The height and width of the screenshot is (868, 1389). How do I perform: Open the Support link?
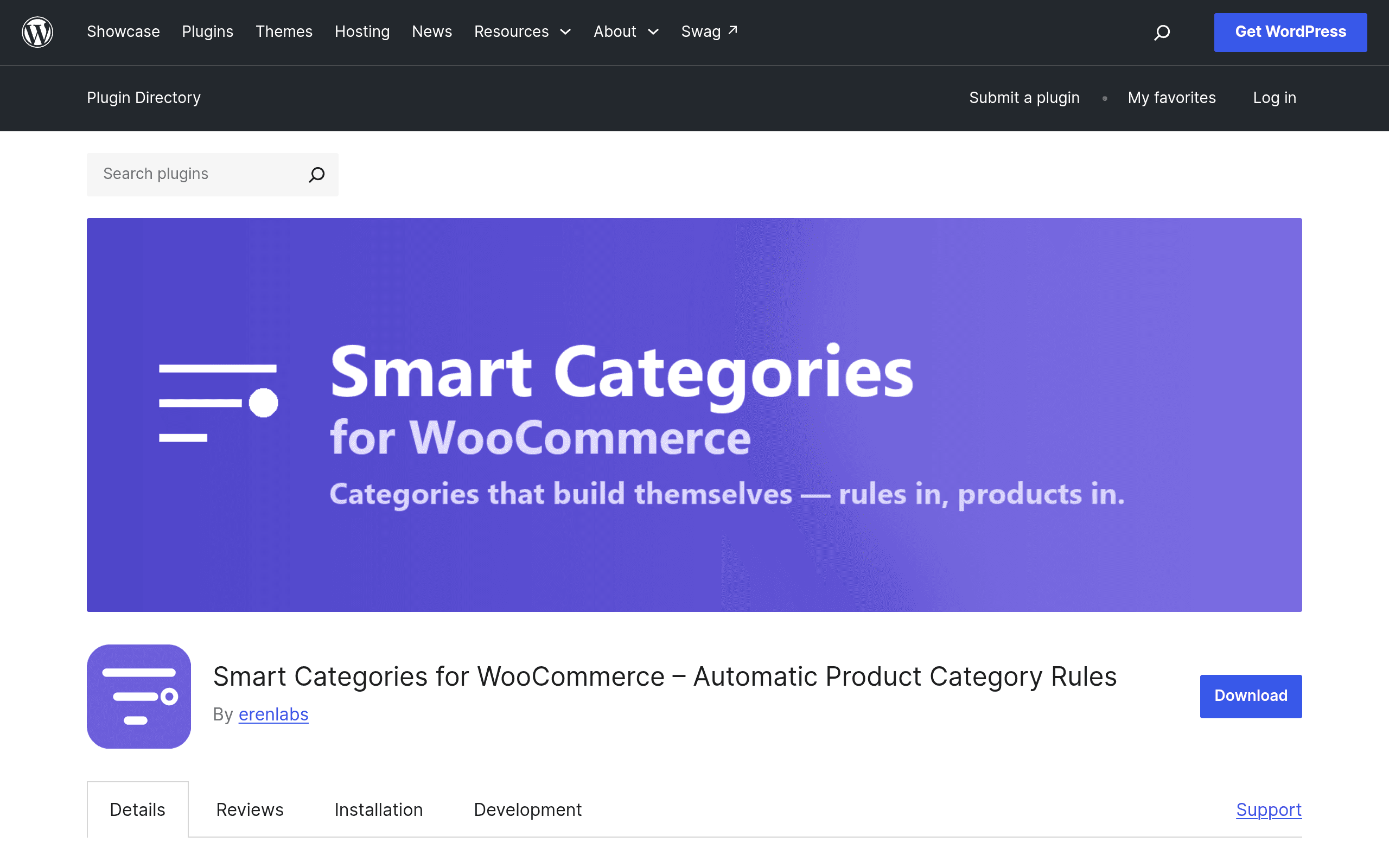1269,809
